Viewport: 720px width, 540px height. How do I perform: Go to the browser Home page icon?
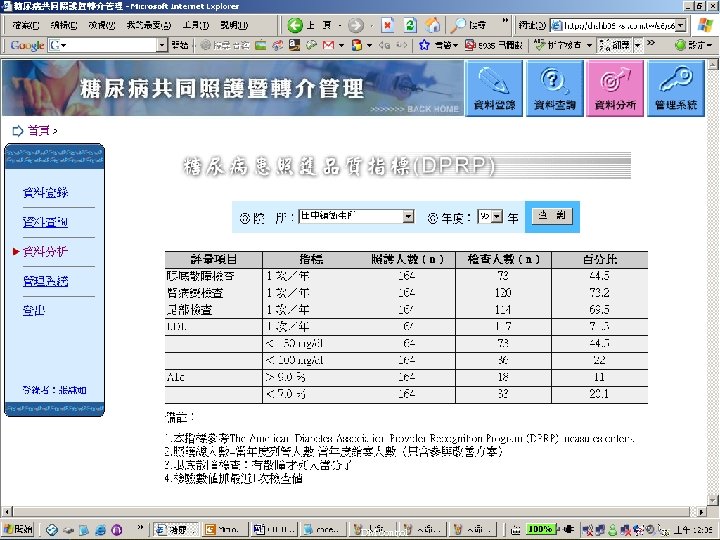tap(432, 25)
